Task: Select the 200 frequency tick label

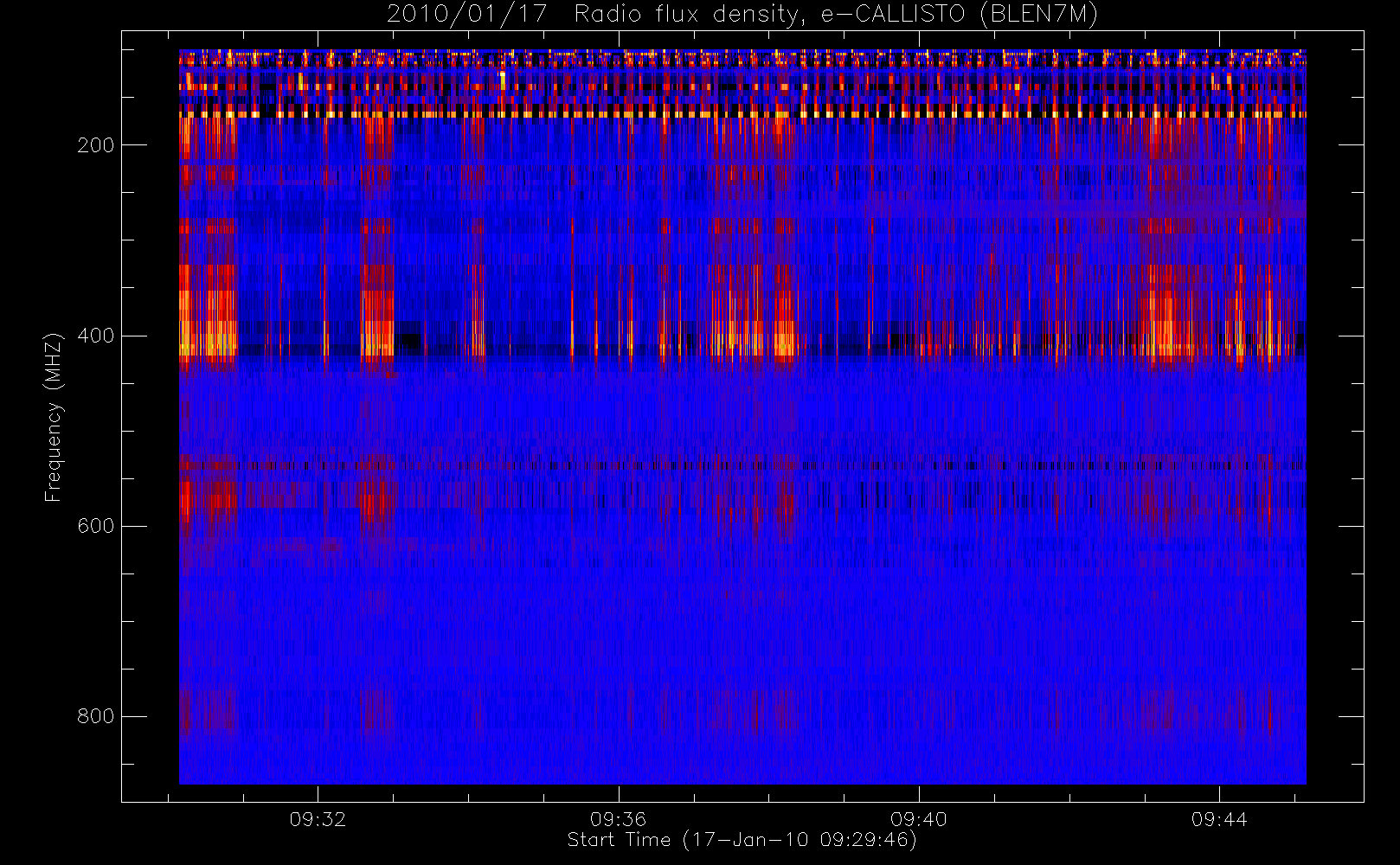Action: click(x=95, y=145)
